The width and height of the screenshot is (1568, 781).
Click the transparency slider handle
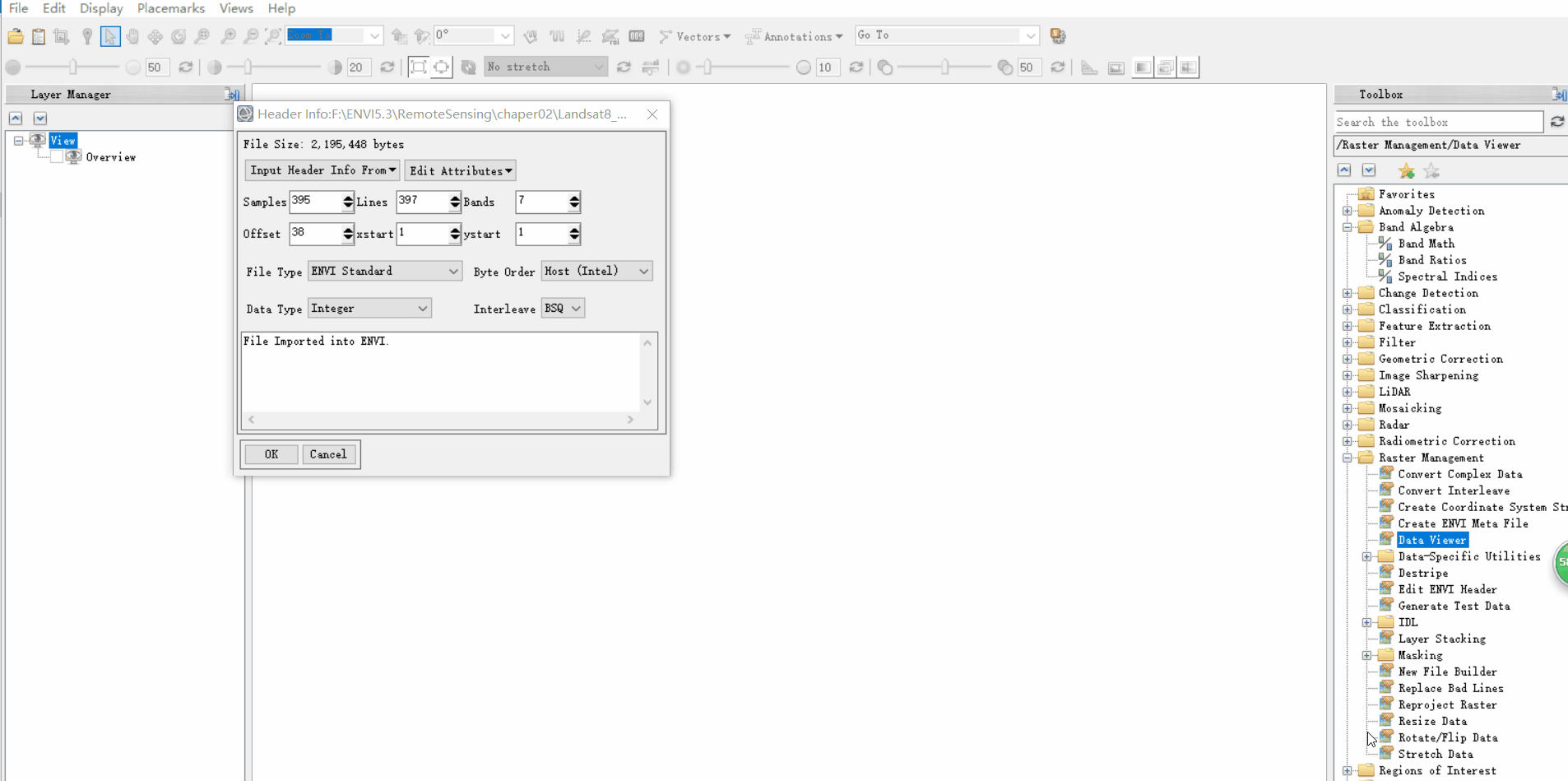[945, 67]
